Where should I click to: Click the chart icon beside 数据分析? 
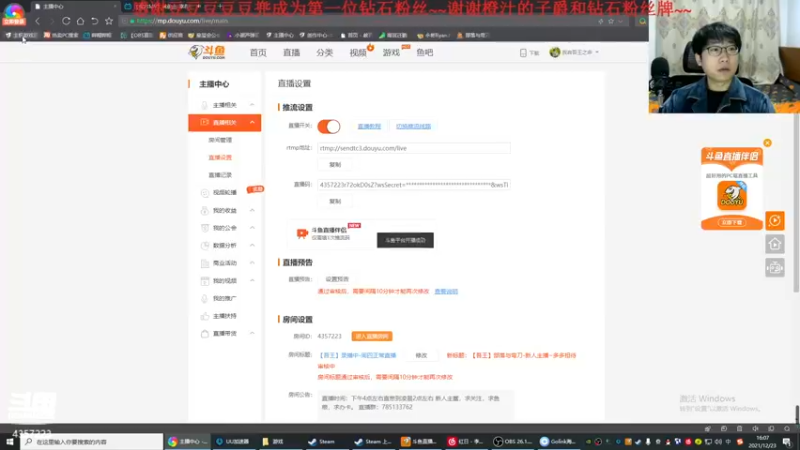[x=205, y=245]
